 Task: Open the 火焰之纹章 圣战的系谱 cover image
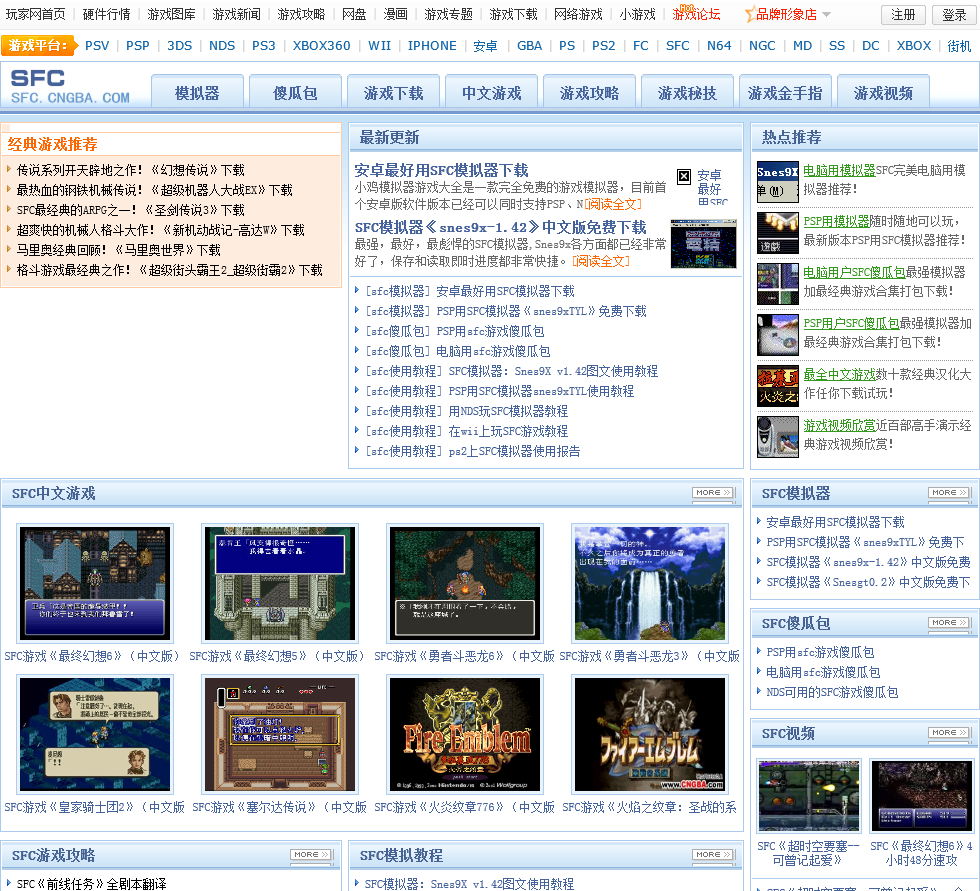650,734
